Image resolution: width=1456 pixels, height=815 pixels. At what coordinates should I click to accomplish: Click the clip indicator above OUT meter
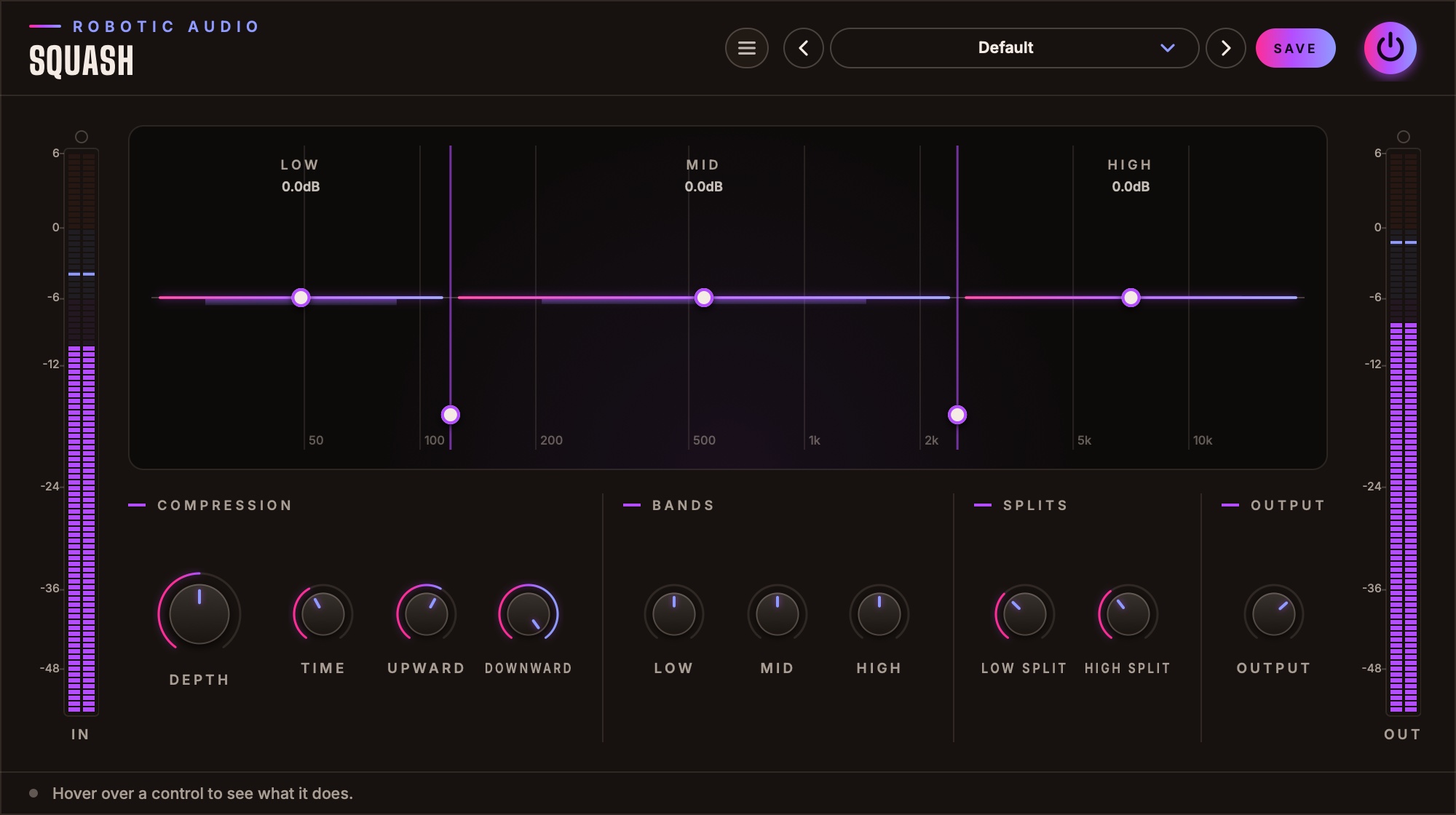point(1404,137)
